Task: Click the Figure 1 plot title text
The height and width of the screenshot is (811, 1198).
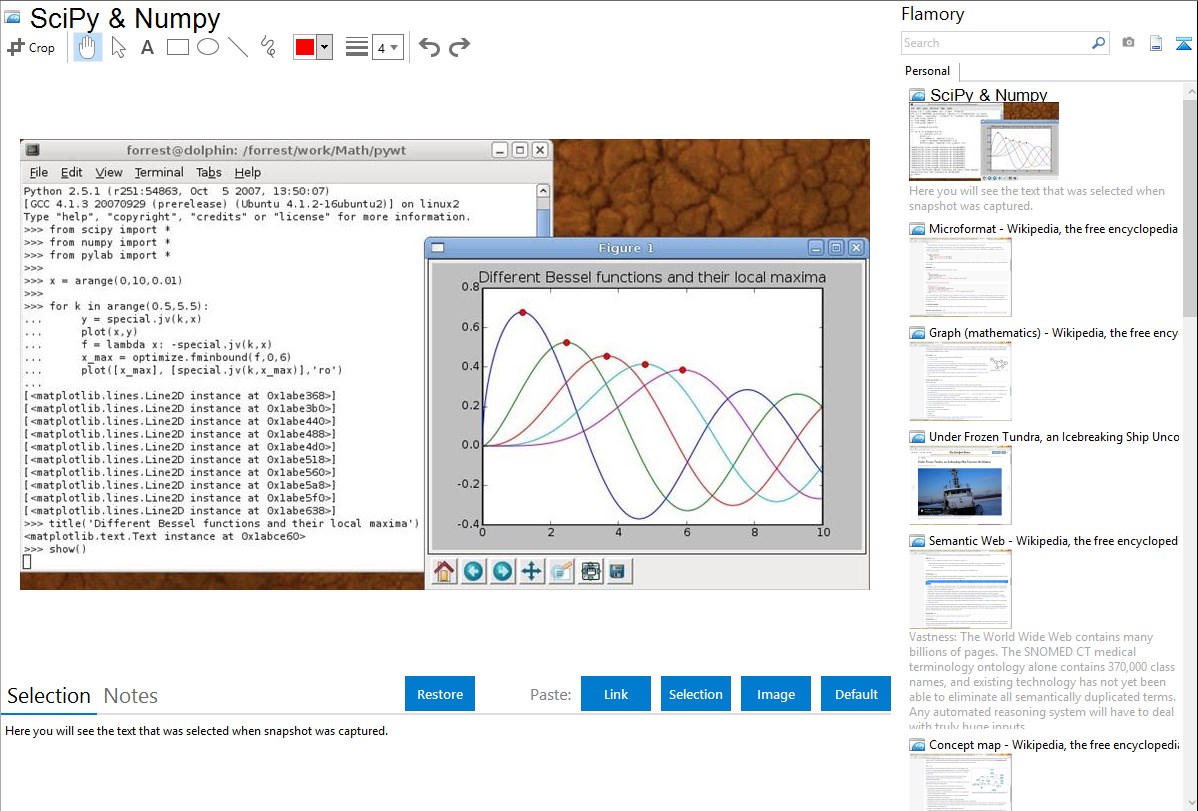Action: tap(652, 277)
